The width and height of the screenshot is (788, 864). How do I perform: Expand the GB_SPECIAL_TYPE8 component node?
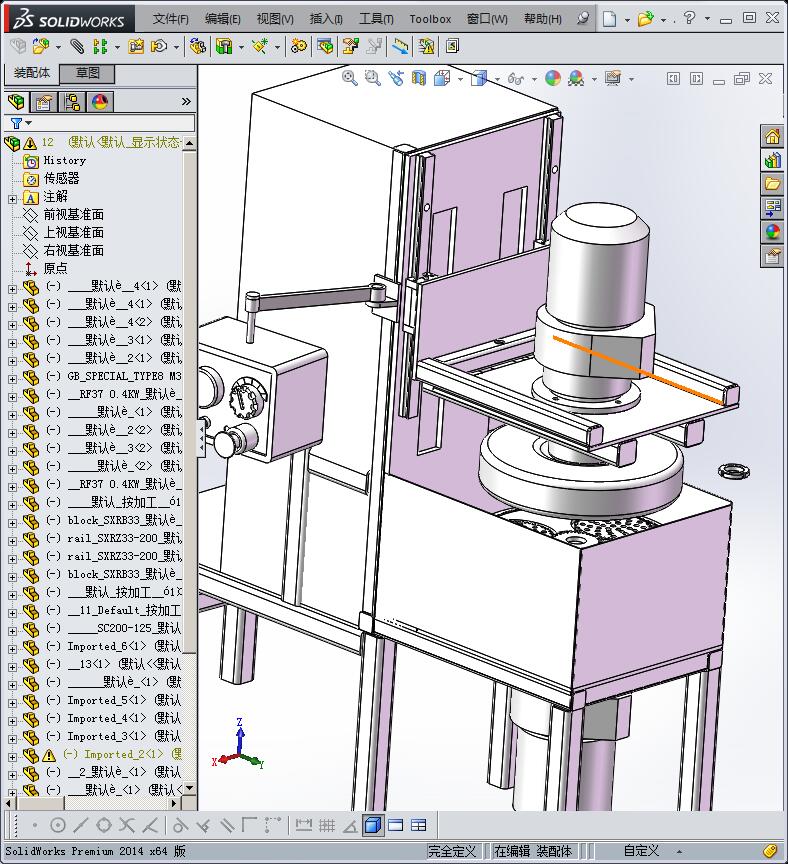coord(12,379)
